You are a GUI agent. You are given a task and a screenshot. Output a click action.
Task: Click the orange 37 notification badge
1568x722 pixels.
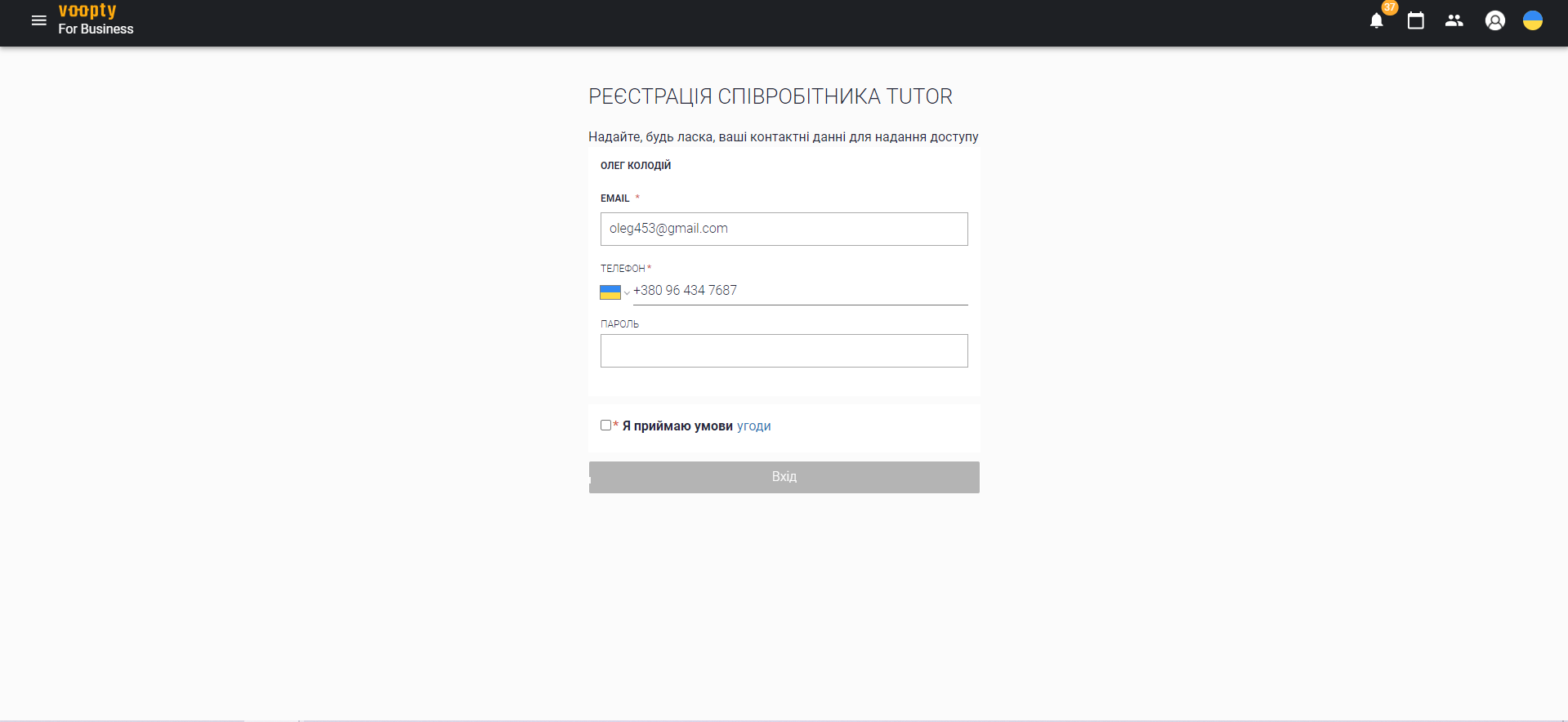click(x=1389, y=7)
